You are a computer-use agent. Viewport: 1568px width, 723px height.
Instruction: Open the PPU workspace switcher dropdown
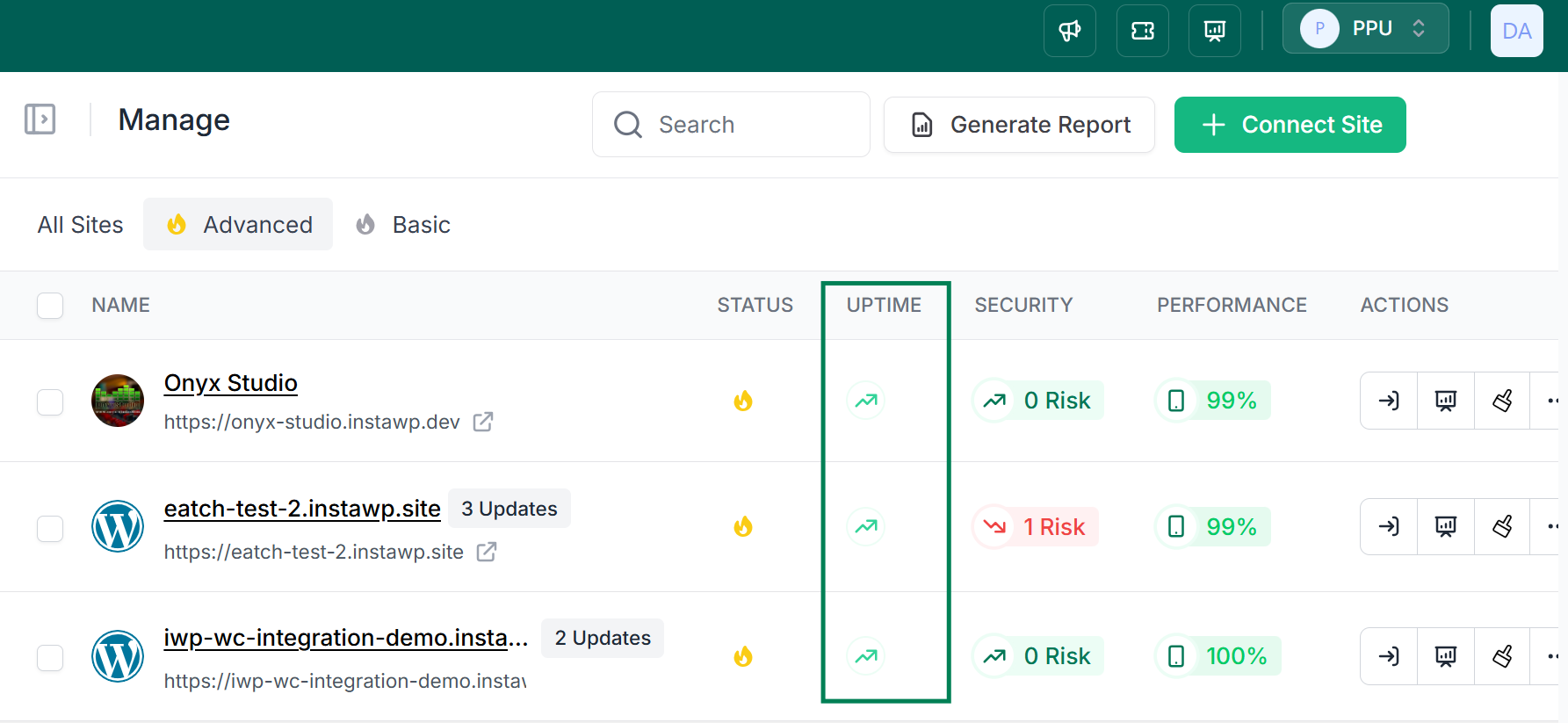coord(1365,29)
